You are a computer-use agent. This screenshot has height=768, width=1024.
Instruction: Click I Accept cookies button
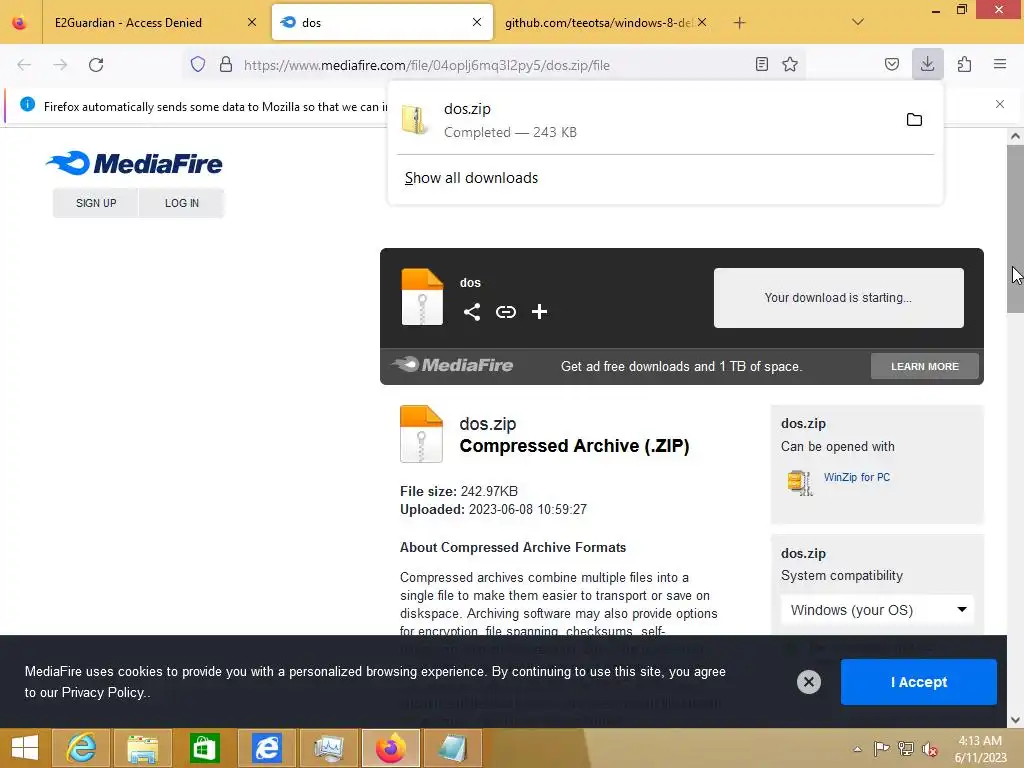coord(919,682)
